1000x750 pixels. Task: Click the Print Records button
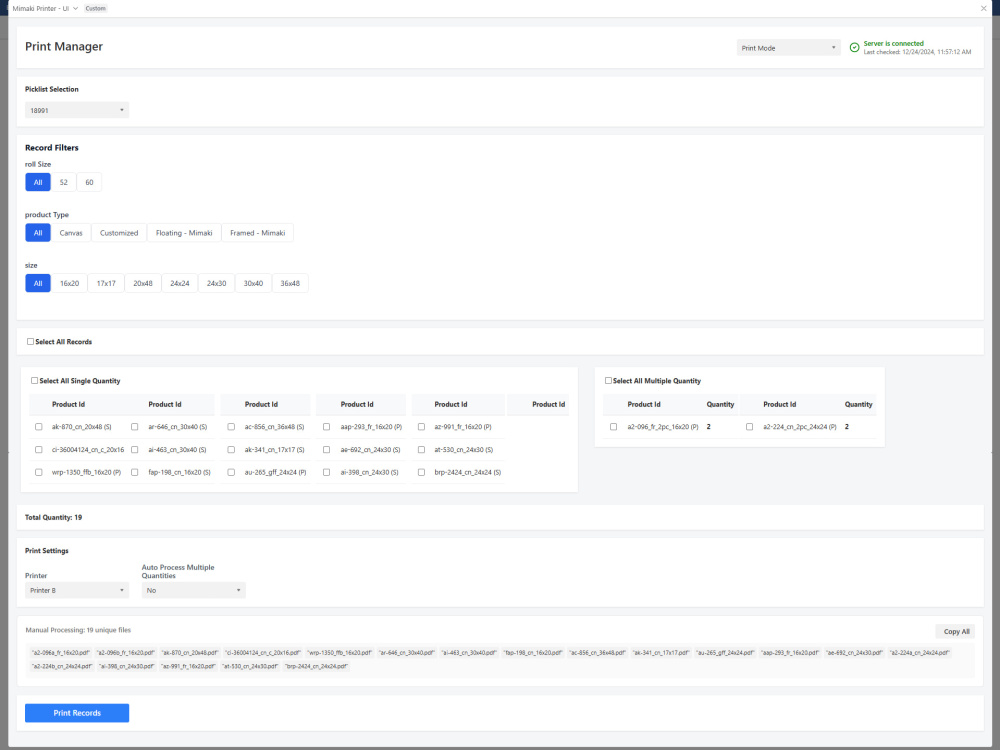pos(77,713)
